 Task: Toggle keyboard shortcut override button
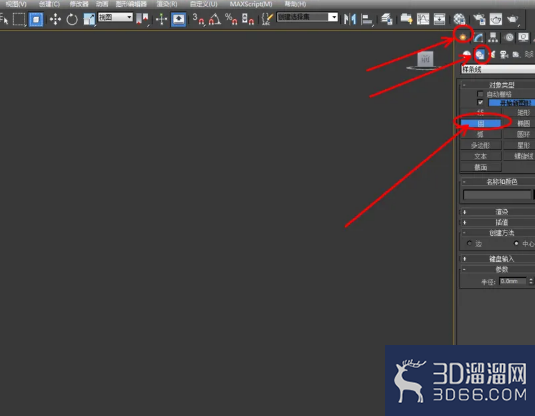pos(178,19)
